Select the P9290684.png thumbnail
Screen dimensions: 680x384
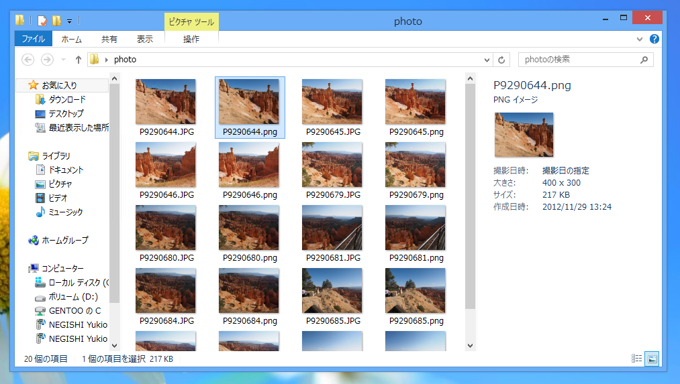pos(249,291)
